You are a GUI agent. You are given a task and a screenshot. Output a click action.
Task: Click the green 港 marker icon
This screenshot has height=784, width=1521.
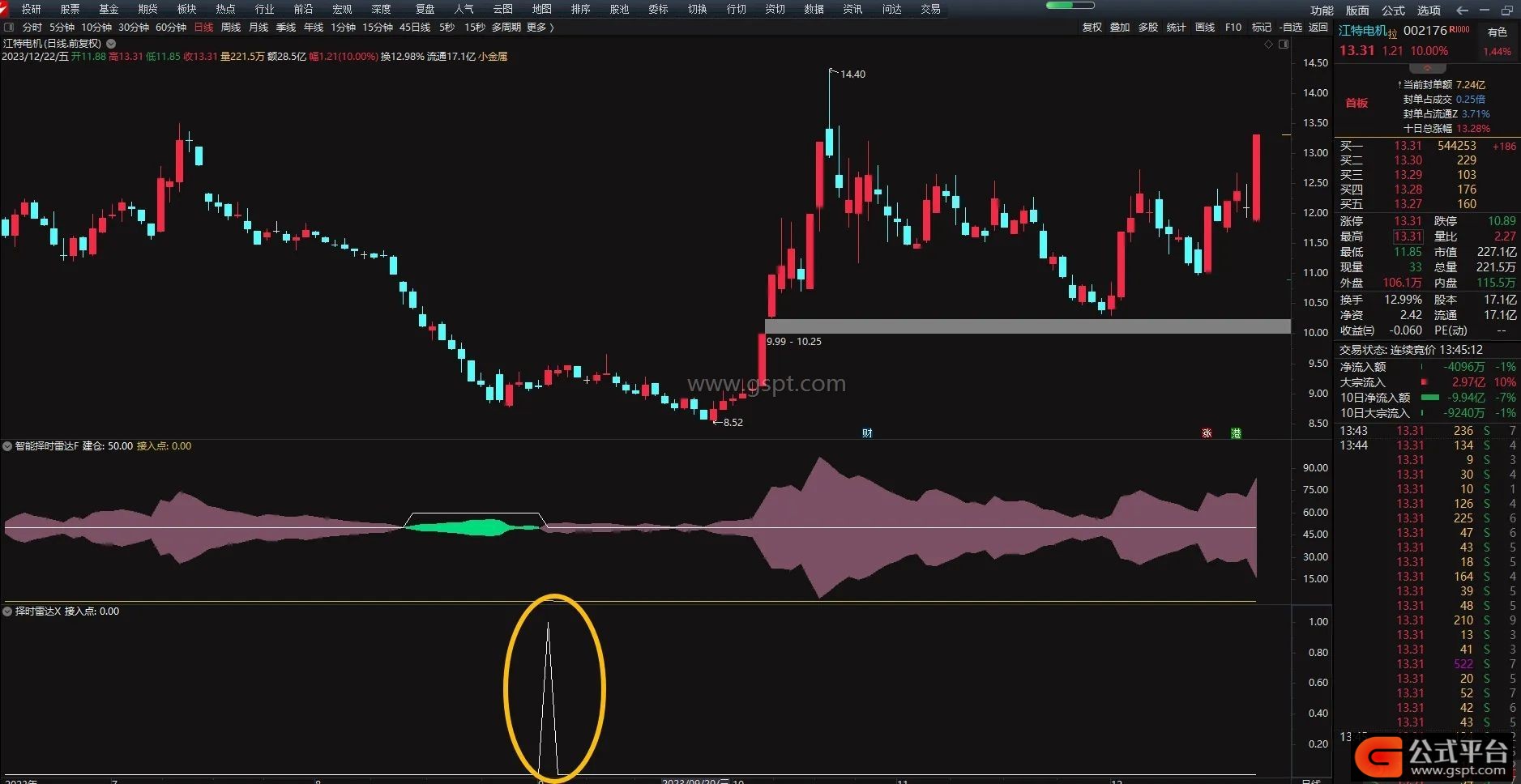[x=1236, y=433]
